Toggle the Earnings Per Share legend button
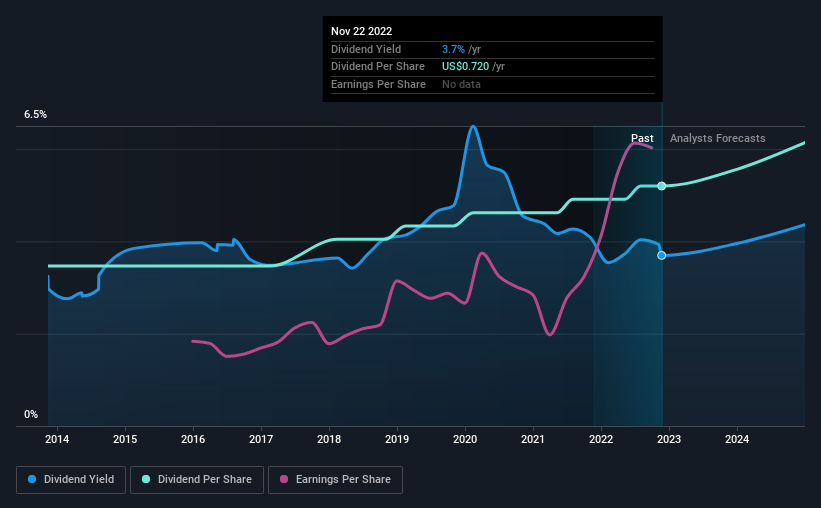This screenshot has width=821, height=508. 335,480
